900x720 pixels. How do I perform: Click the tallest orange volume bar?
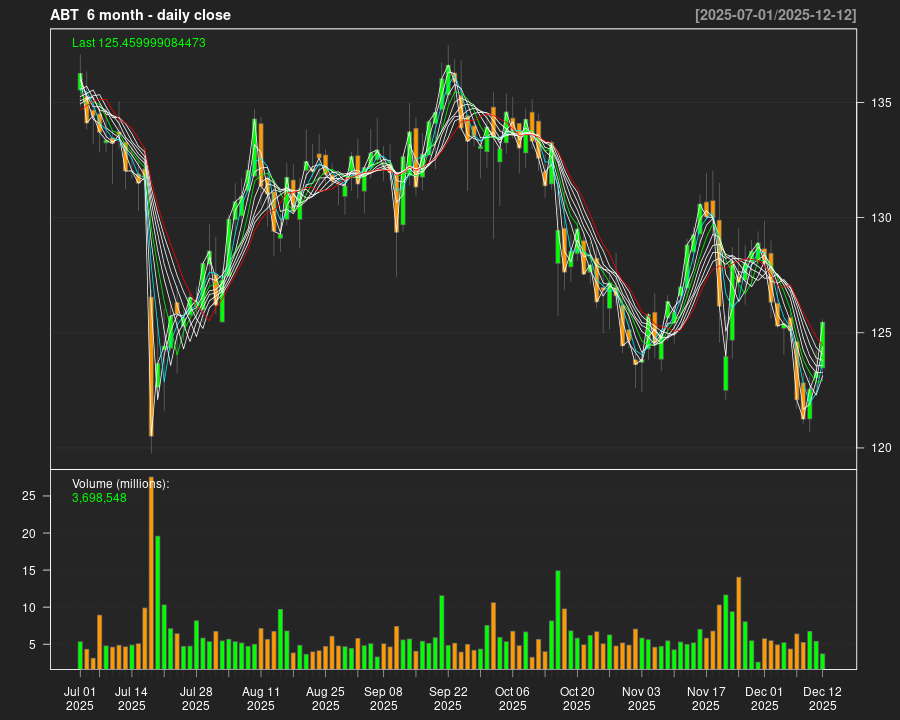coord(151,572)
